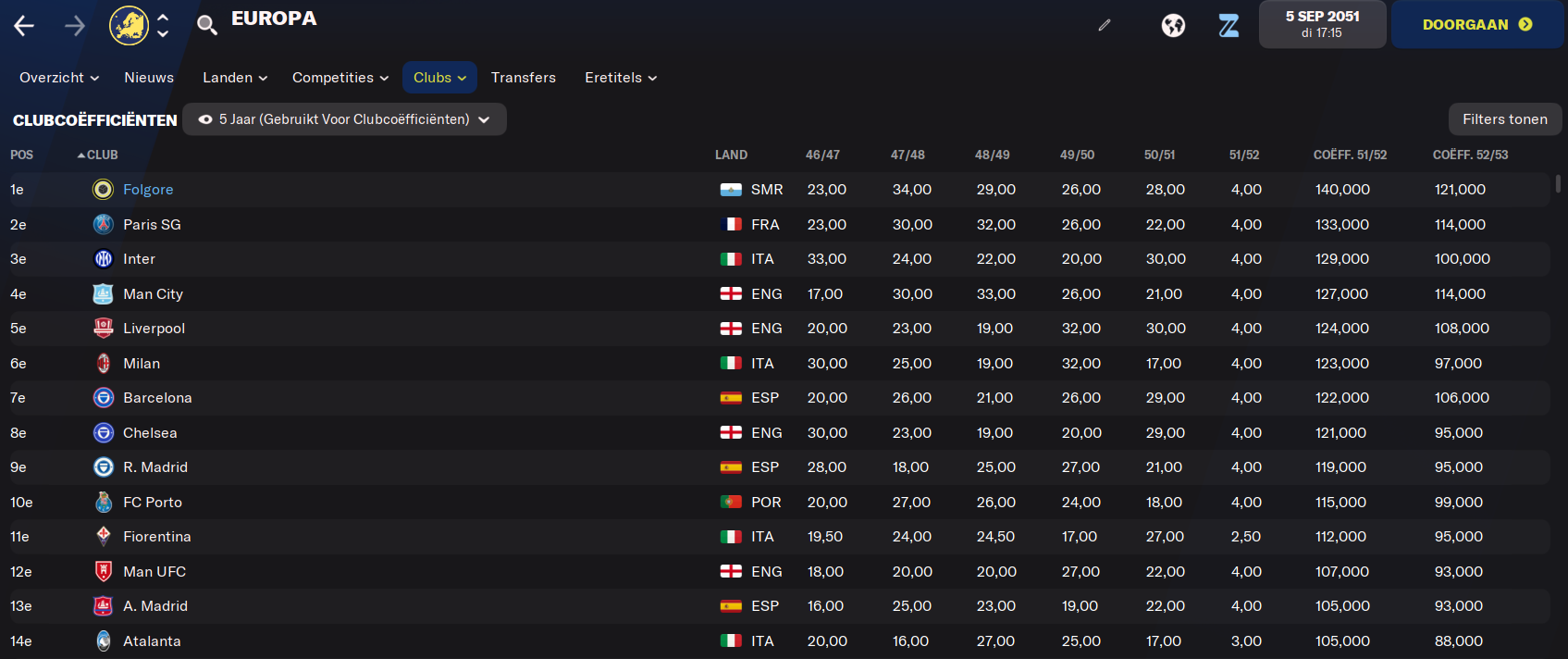
Task: Go back with the left arrow
Action: tap(24, 26)
